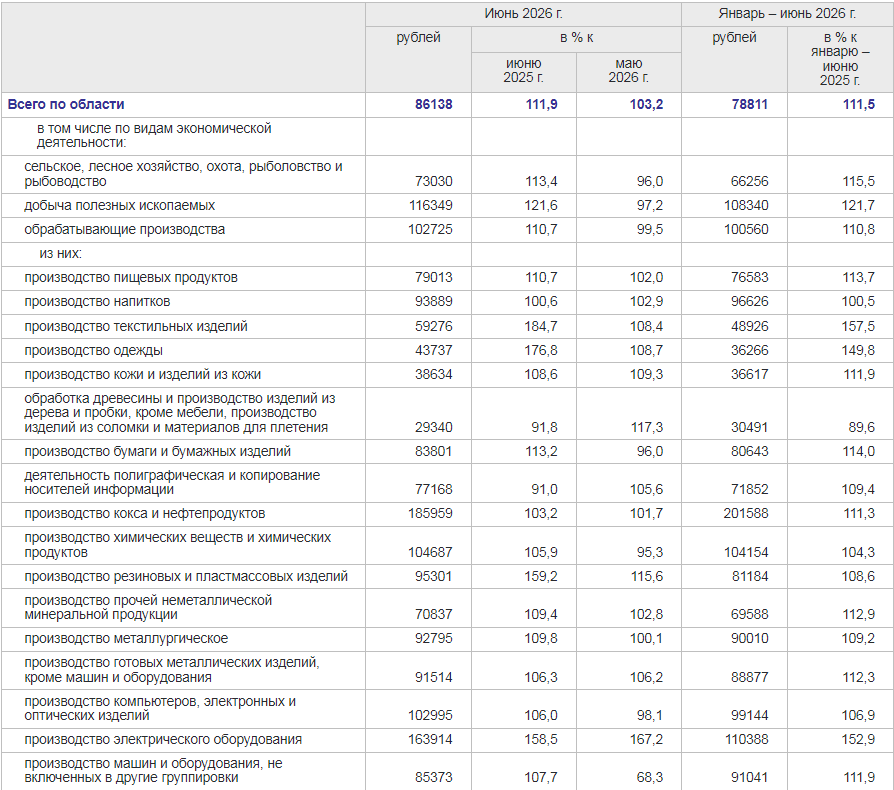Select the 'Июнь 2026 г.' column header
This screenshot has height=790, width=894.
523,13
